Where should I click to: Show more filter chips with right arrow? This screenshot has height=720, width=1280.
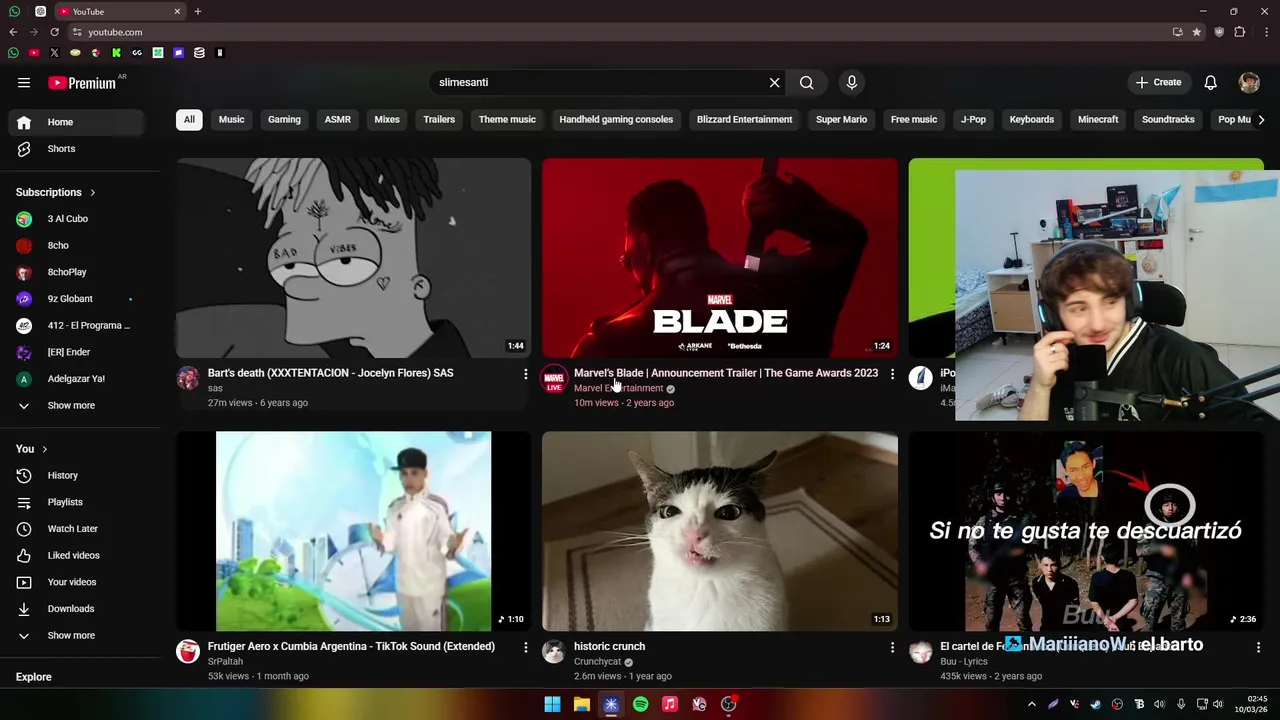(x=1261, y=120)
